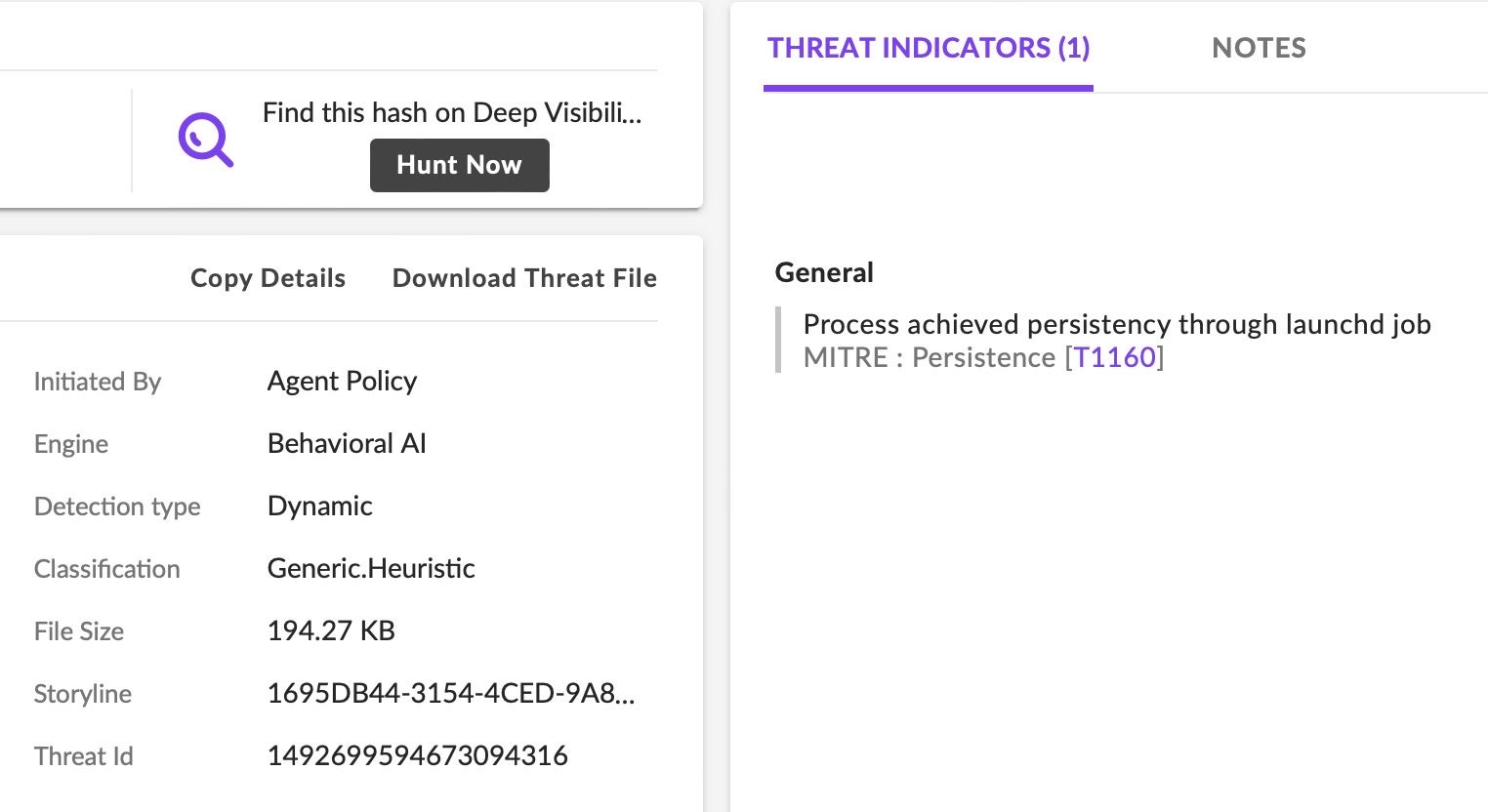The height and width of the screenshot is (812, 1488).
Task: Click the Generic.Heuristic classification value
Action: pyautogui.click(x=371, y=568)
